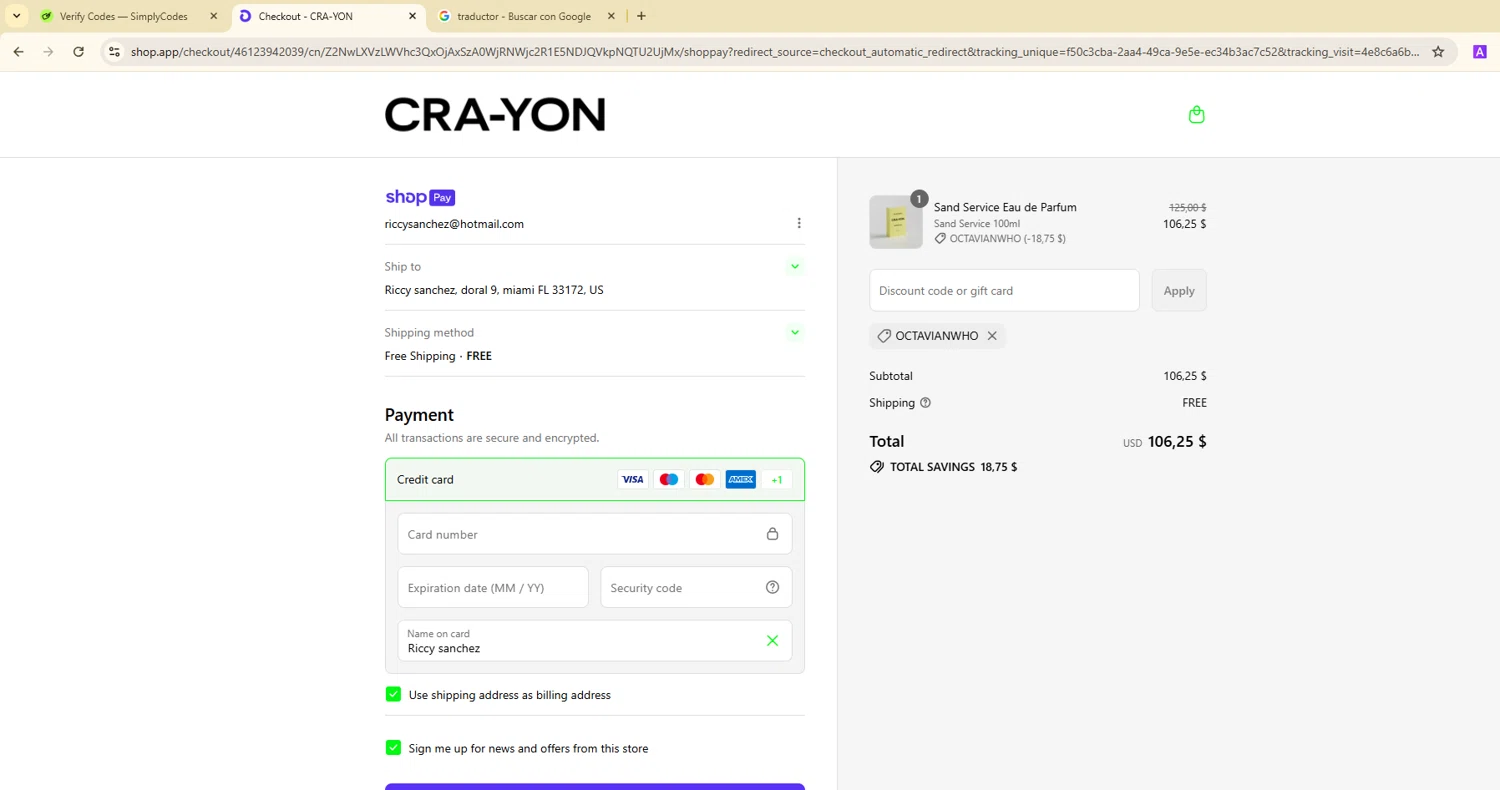The image size is (1500, 790).
Task: Click the riccysanchez@hotmail.com email text
Action: coord(454,224)
